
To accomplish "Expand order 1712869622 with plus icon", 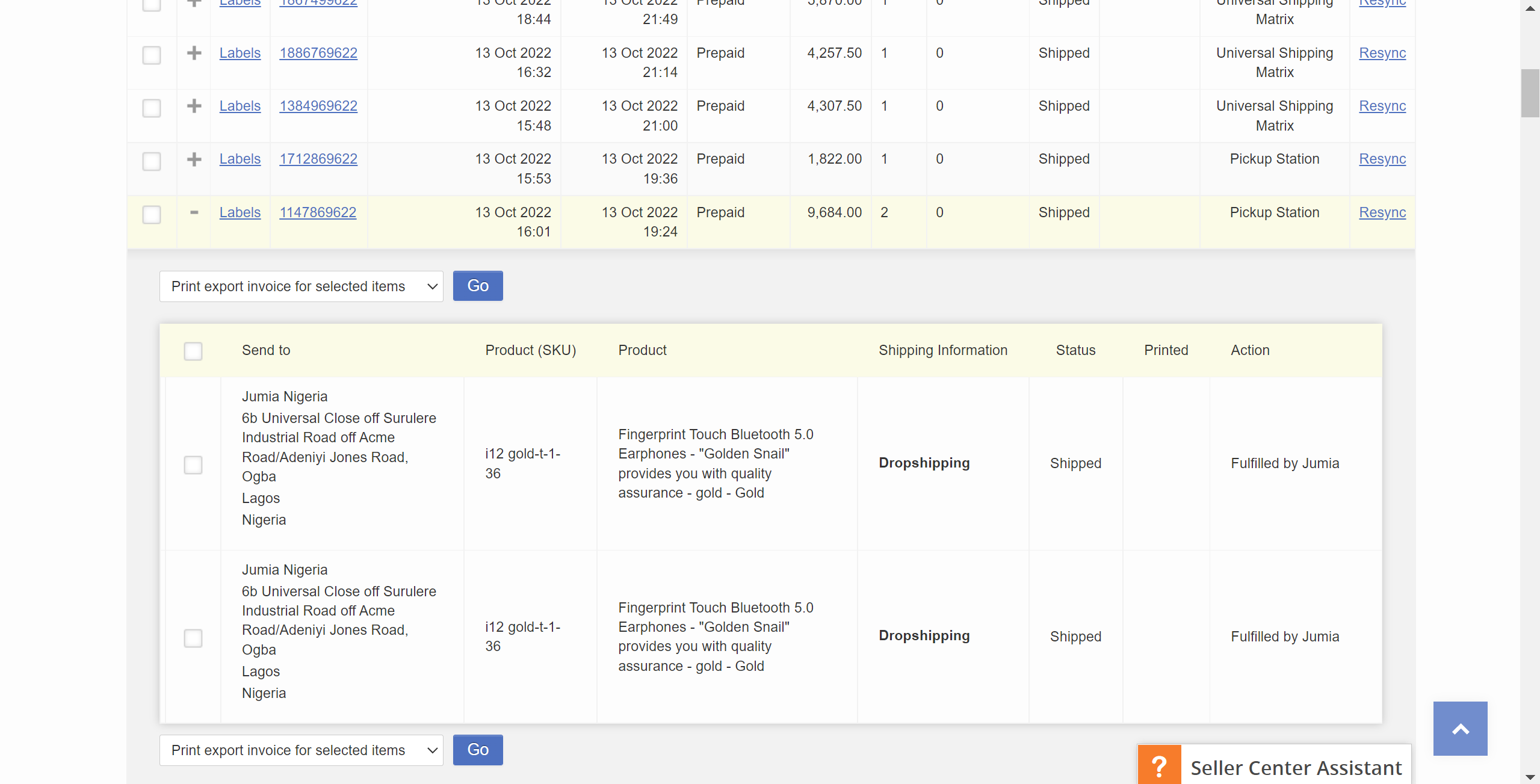I will pyautogui.click(x=194, y=159).
